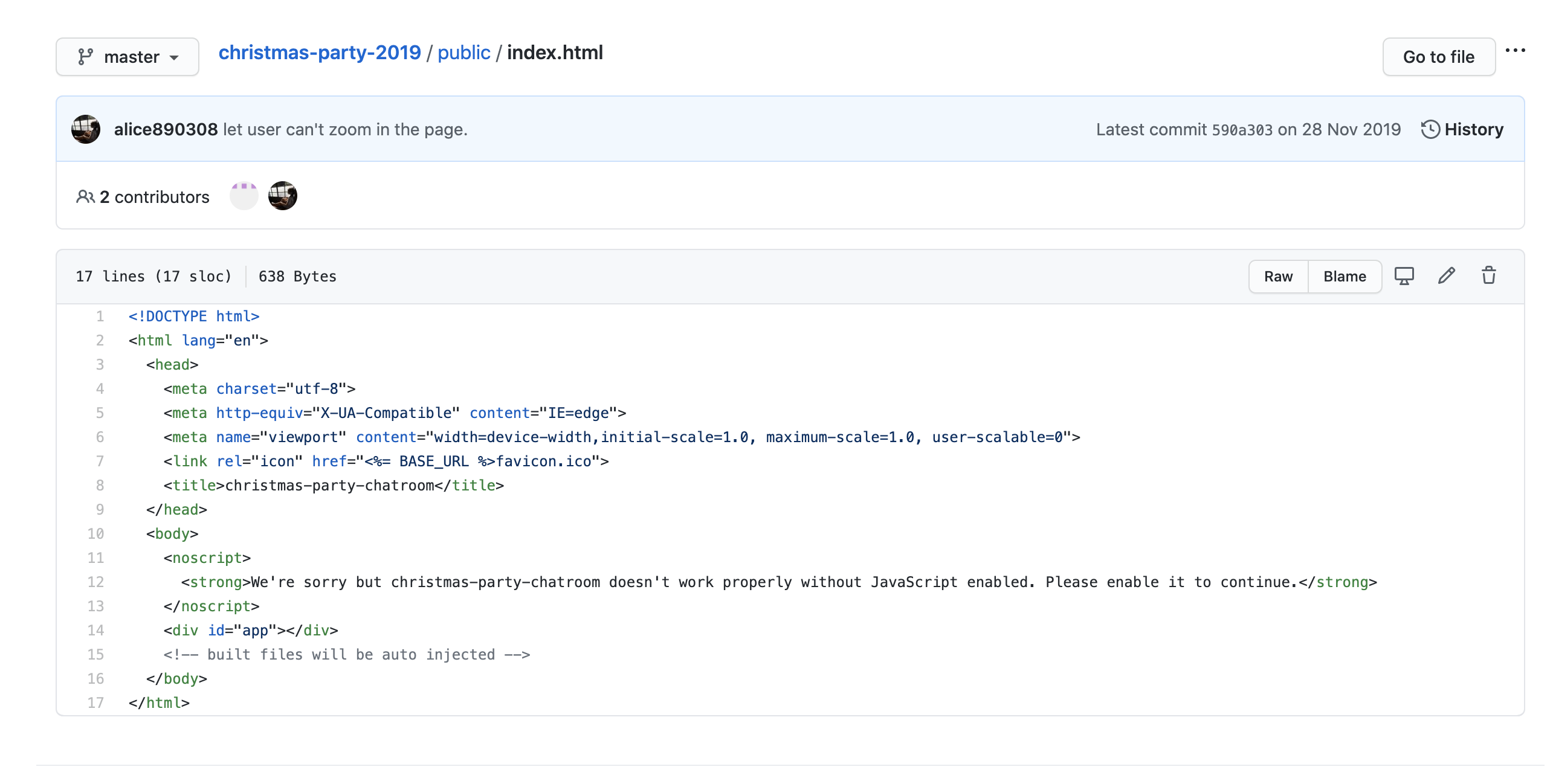Open commit message about zoom
The height and width of the screenshot is (784, 1553).
(x=345, y=129)
